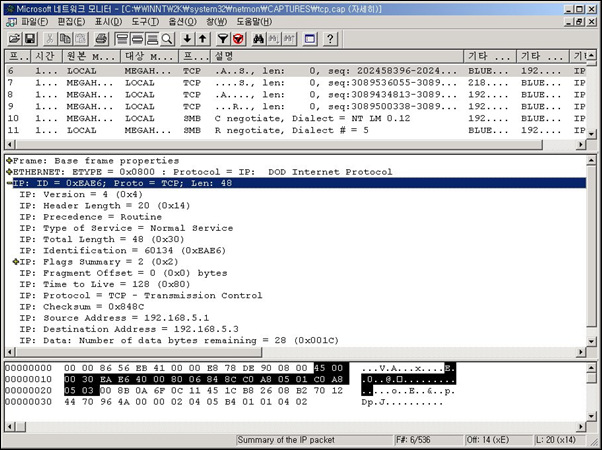Open the 편집(E) menu
Image resolution: width=602 pixels, height=450 pixels.
point(71,22)
